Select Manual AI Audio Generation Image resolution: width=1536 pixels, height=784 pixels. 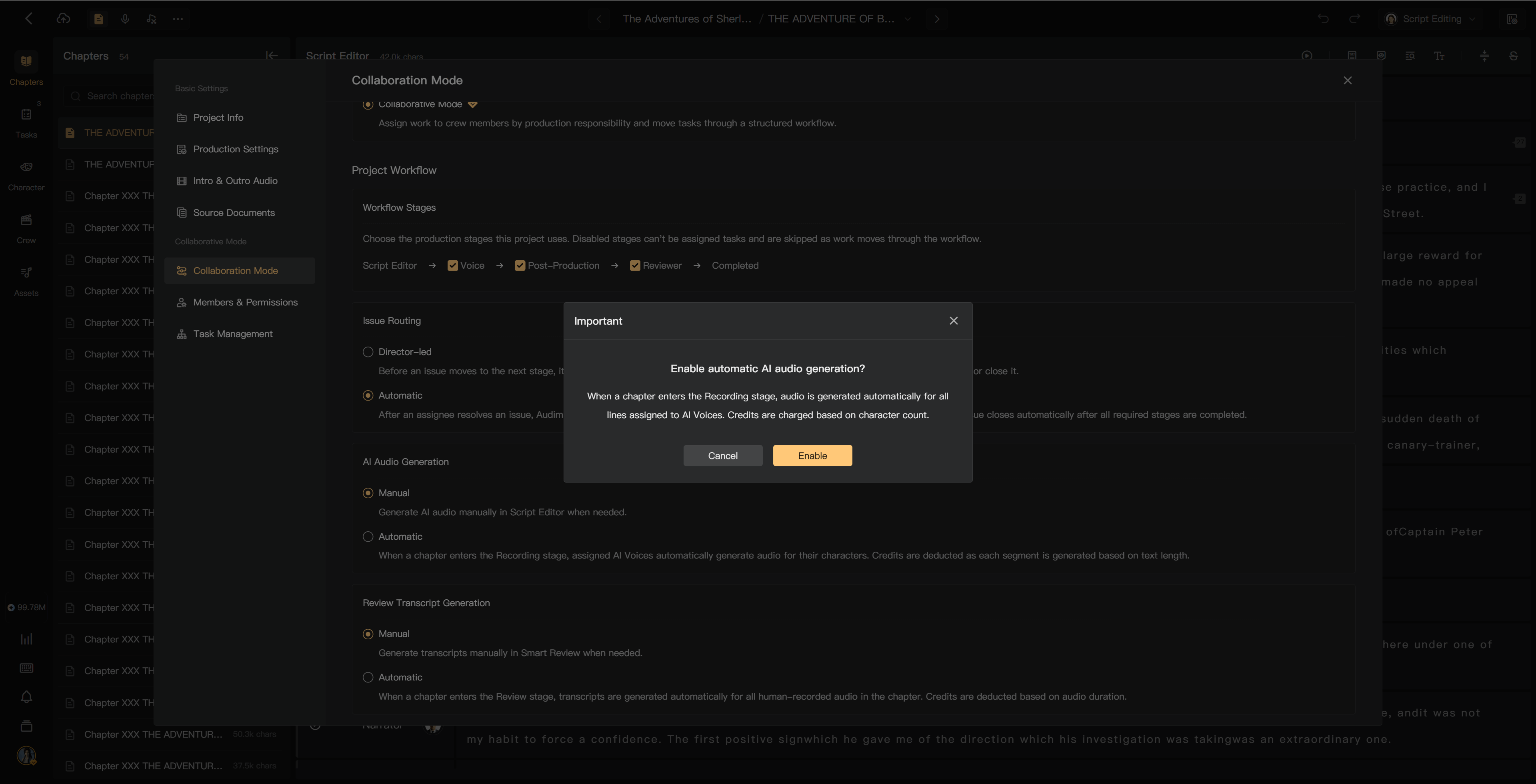(368, 493)
